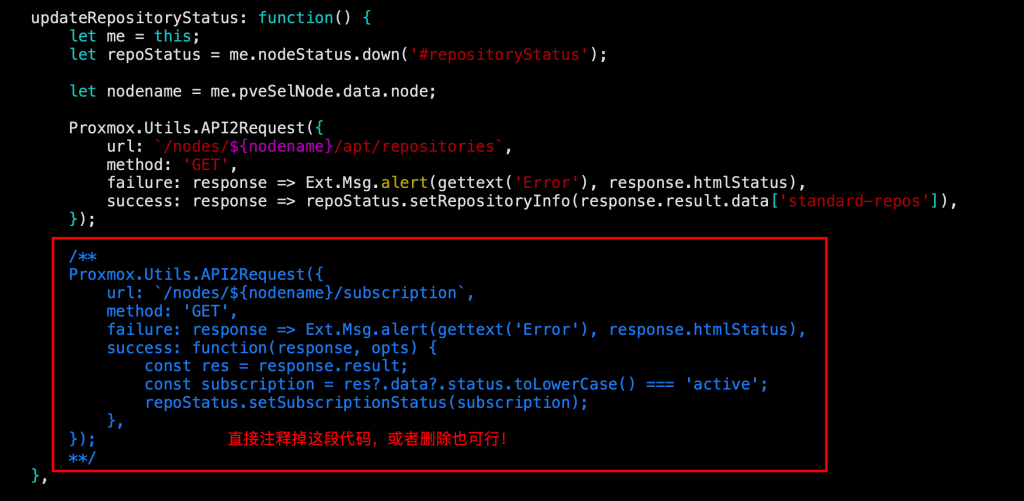Image resolution: width=1024 pixels, height=501 pixels.
Task: Click the setSubscriptionStatus call
Action: click(x=366, y=402)
